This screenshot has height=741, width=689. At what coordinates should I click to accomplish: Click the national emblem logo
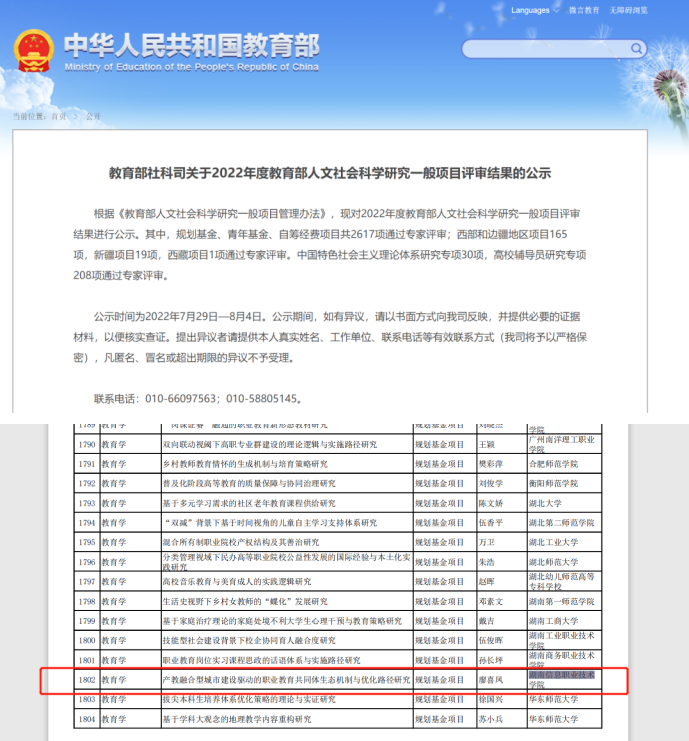34,51
